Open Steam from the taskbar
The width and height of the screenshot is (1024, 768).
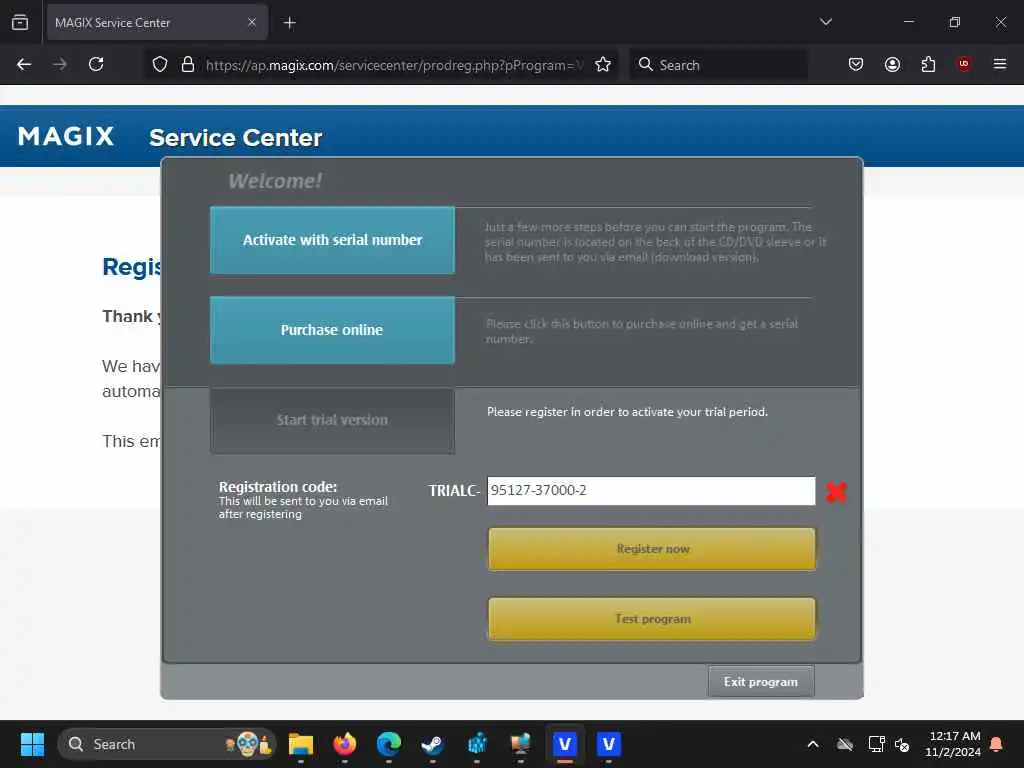coord(432,744)
